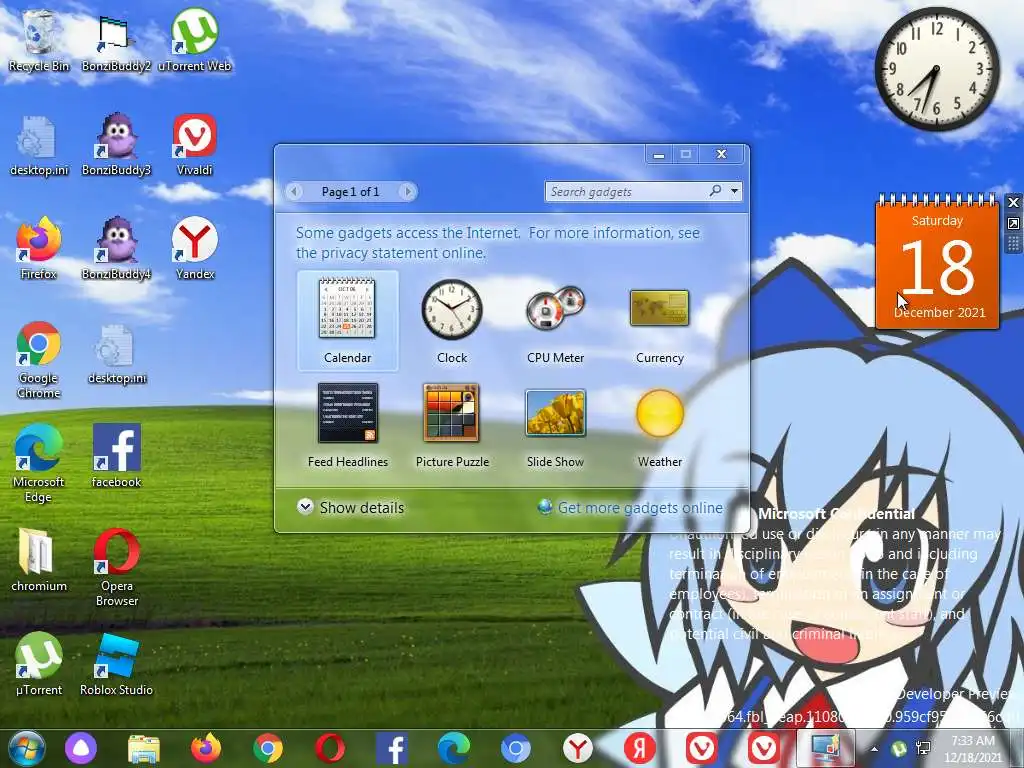Select the Roblox Studio desktop shortcut
Viewport: 1024px width, 768px height.
[x=116, y=664]
